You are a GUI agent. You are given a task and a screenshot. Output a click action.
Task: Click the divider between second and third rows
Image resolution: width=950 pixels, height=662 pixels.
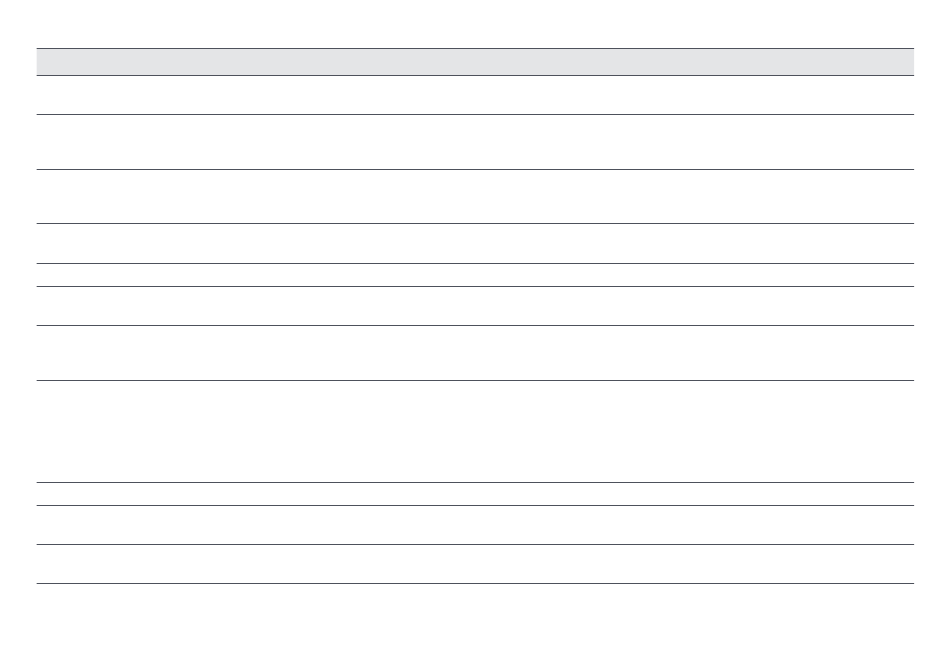[475, 169]
